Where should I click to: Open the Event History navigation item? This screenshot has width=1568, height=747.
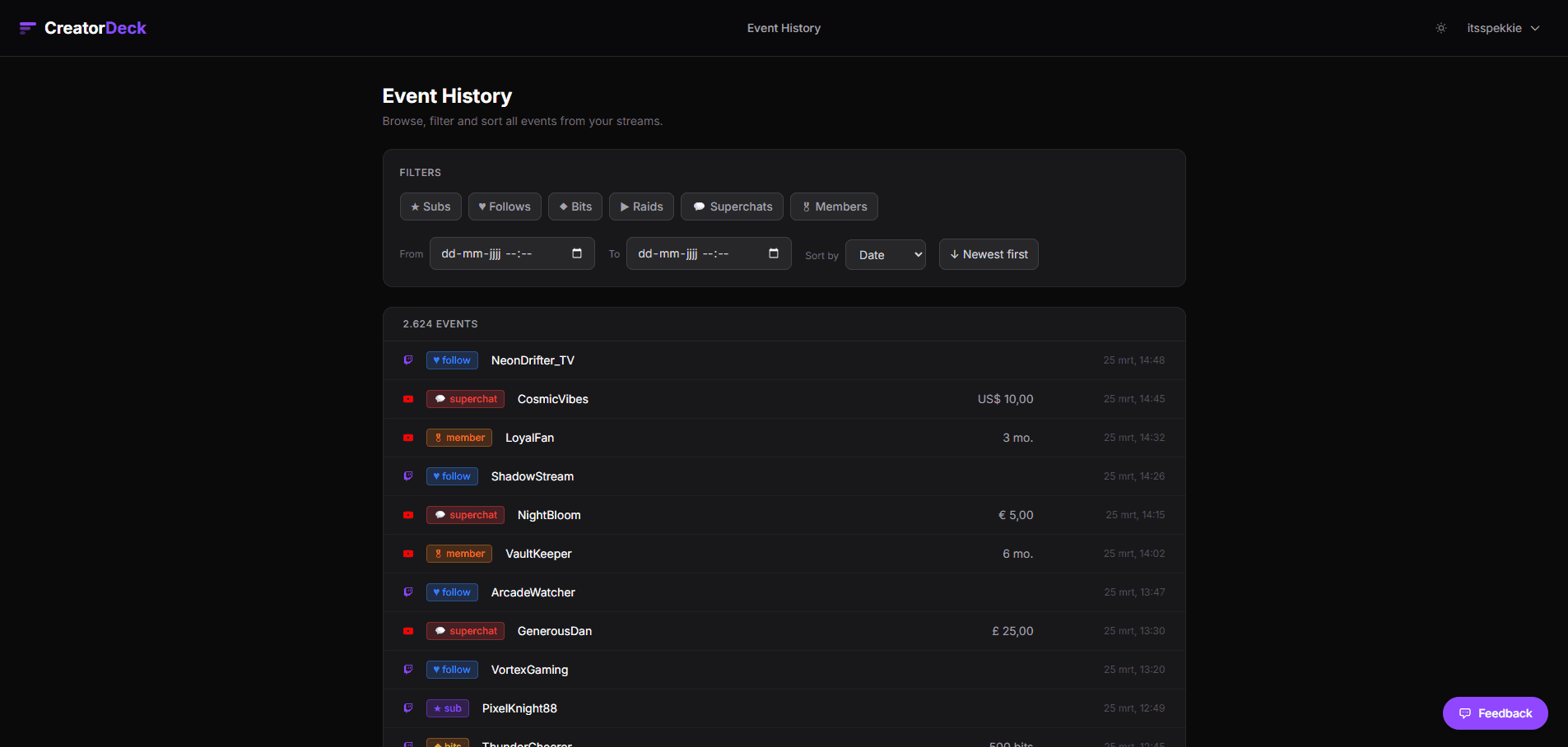tap(784, 28)
